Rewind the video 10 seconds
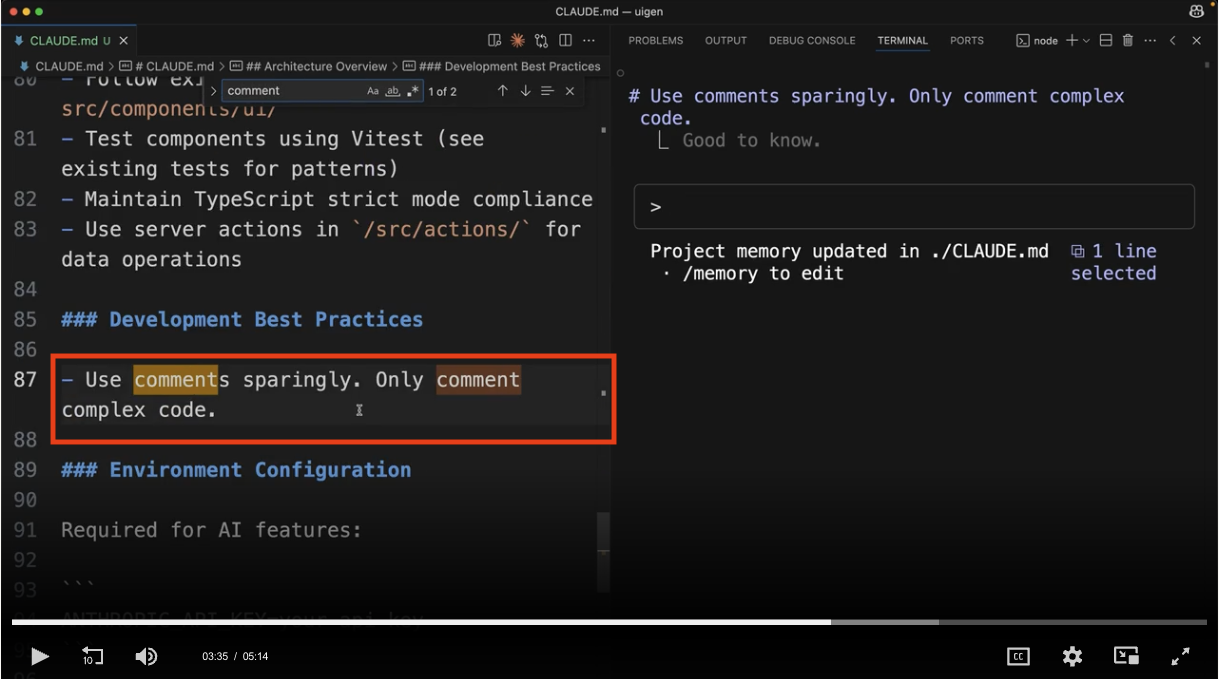 tap(92, 656)
